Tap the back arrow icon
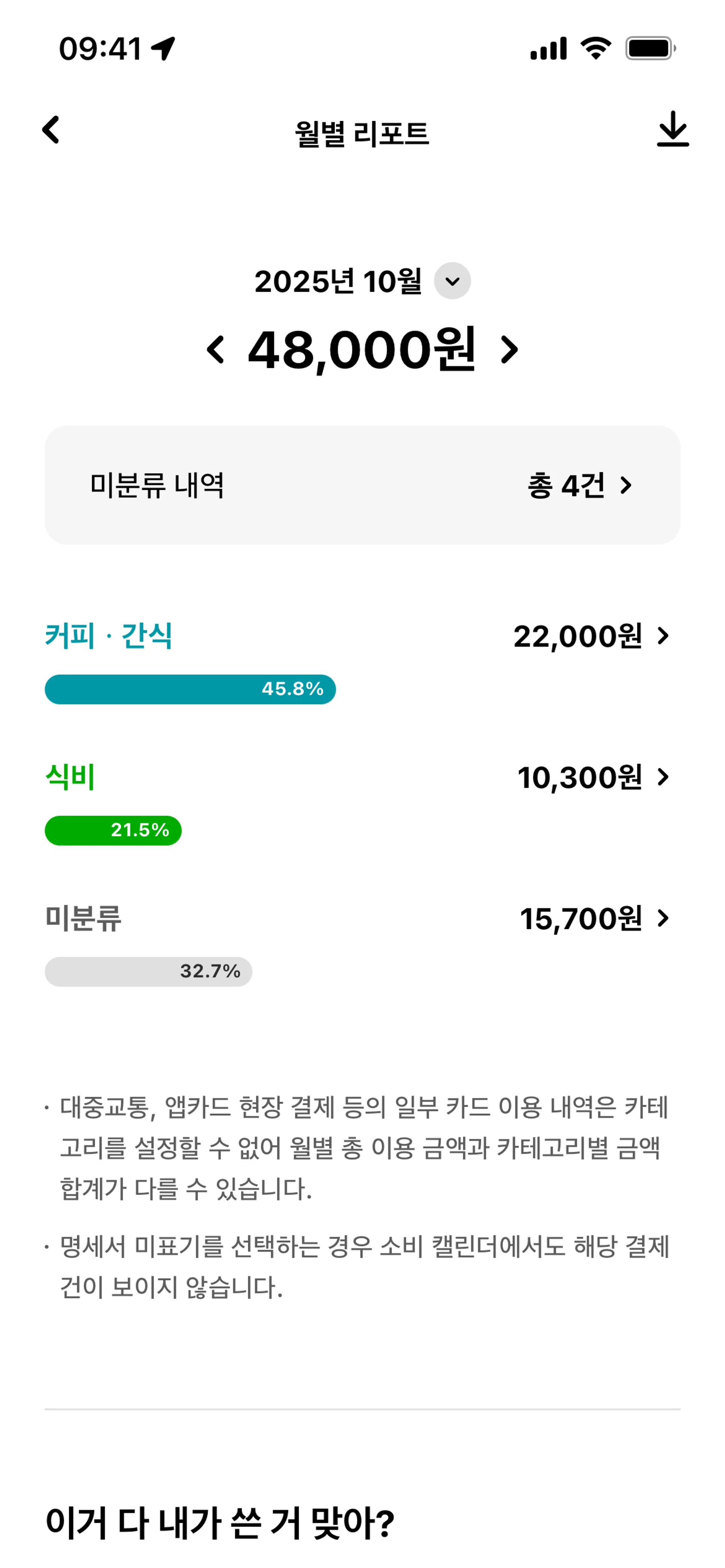Screen dimensions: 725x1568 click(x=51, y=130)
